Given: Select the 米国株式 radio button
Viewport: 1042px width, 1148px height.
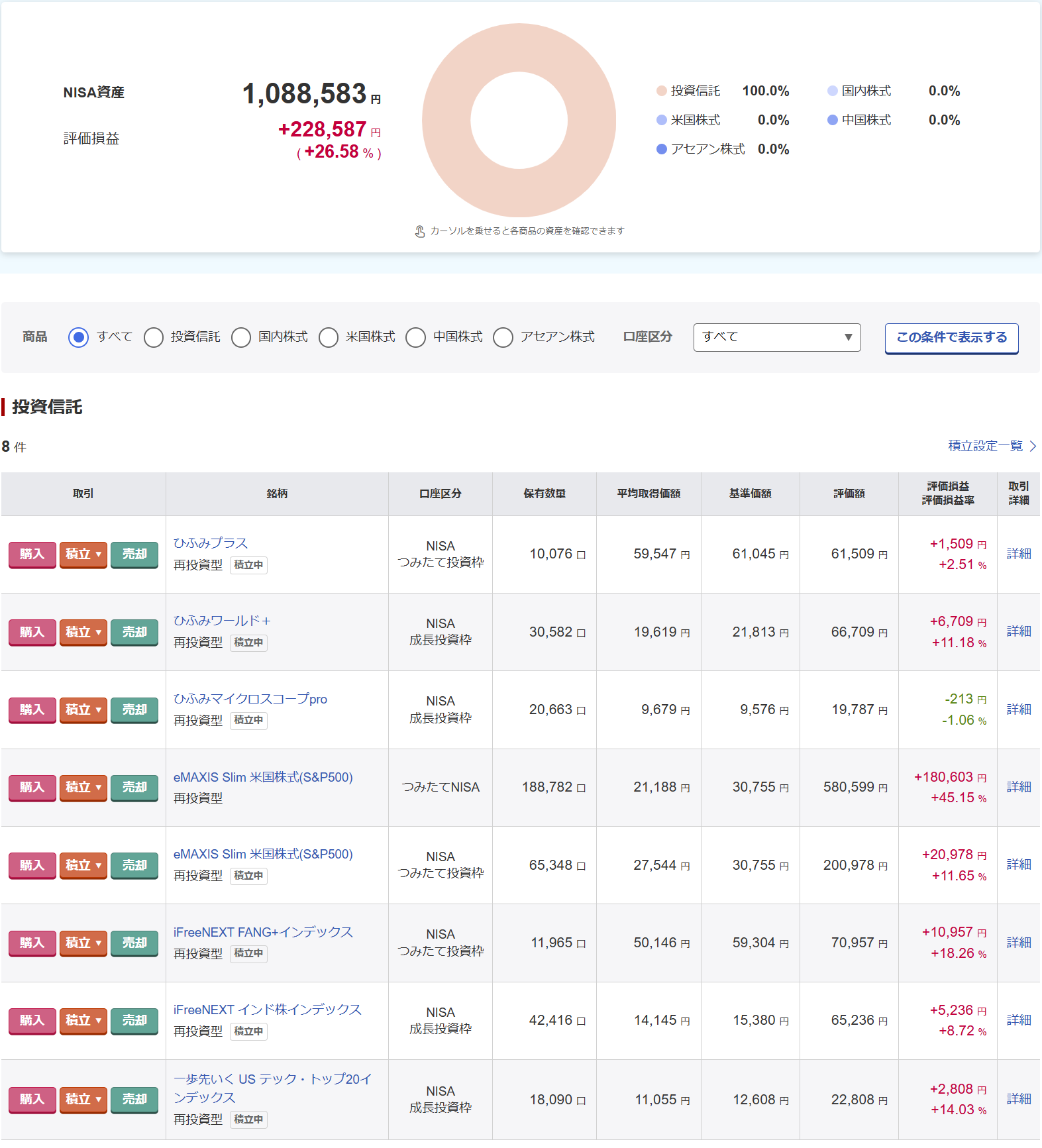Looking at the screenshot, I should click(329, 337).
